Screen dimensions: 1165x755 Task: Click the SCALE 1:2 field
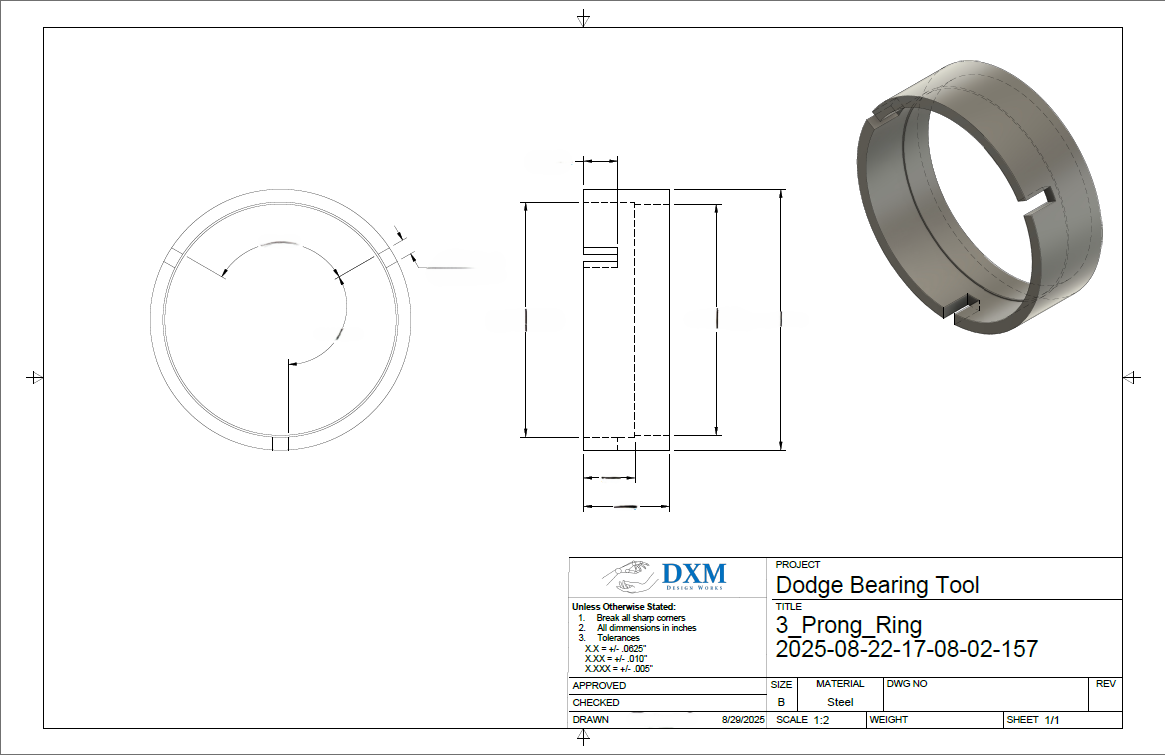[802, 720]
